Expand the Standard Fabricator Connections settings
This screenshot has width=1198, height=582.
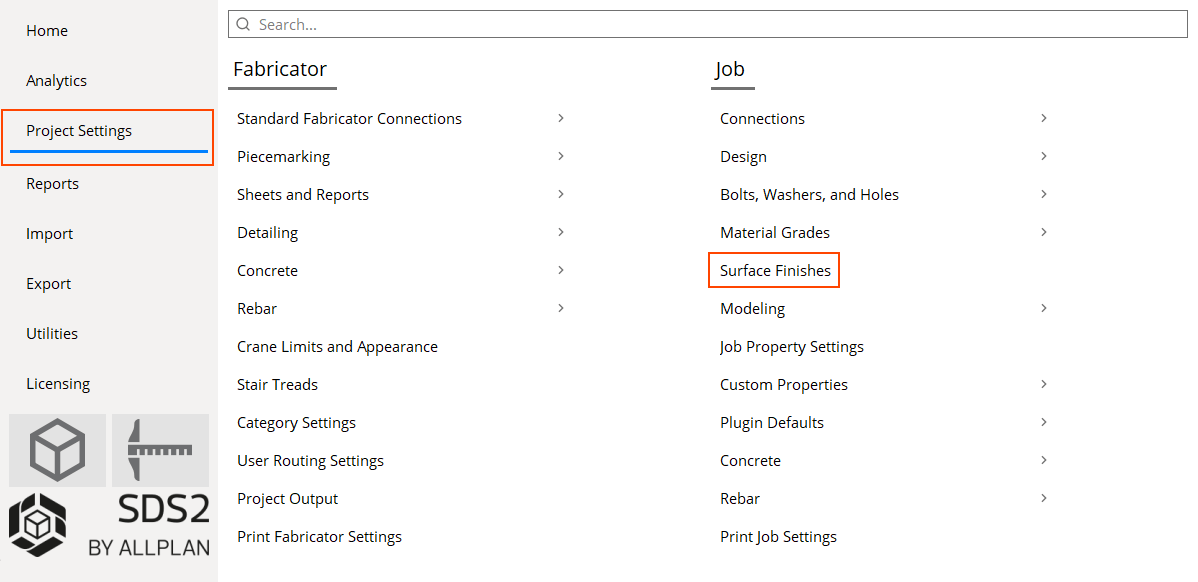(x=561, y=118)
